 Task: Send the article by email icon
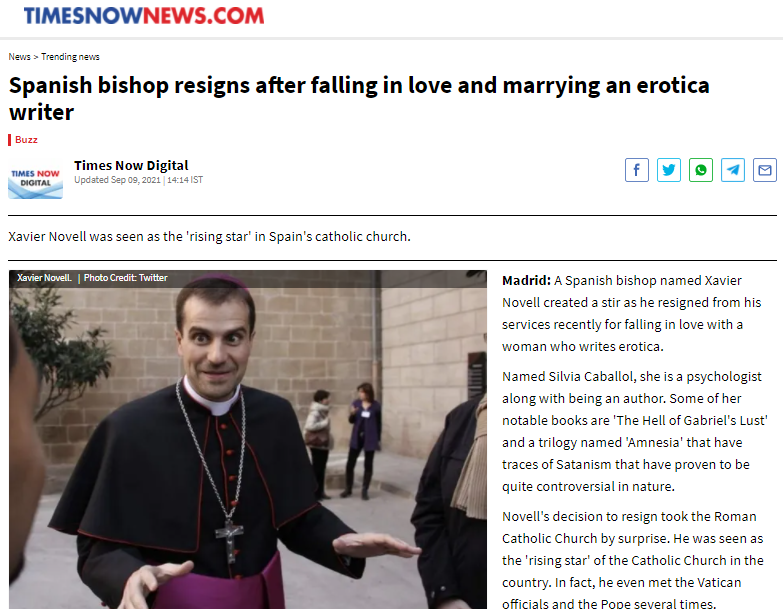pos(765,170)
